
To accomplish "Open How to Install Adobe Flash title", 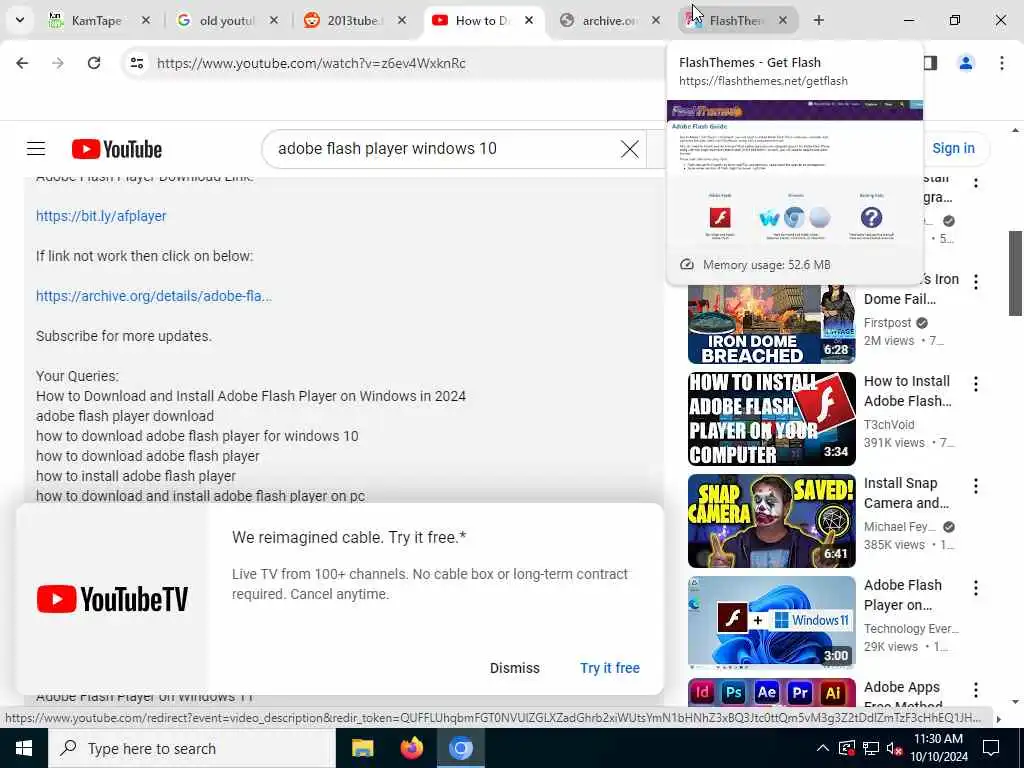I will point(908,391).
